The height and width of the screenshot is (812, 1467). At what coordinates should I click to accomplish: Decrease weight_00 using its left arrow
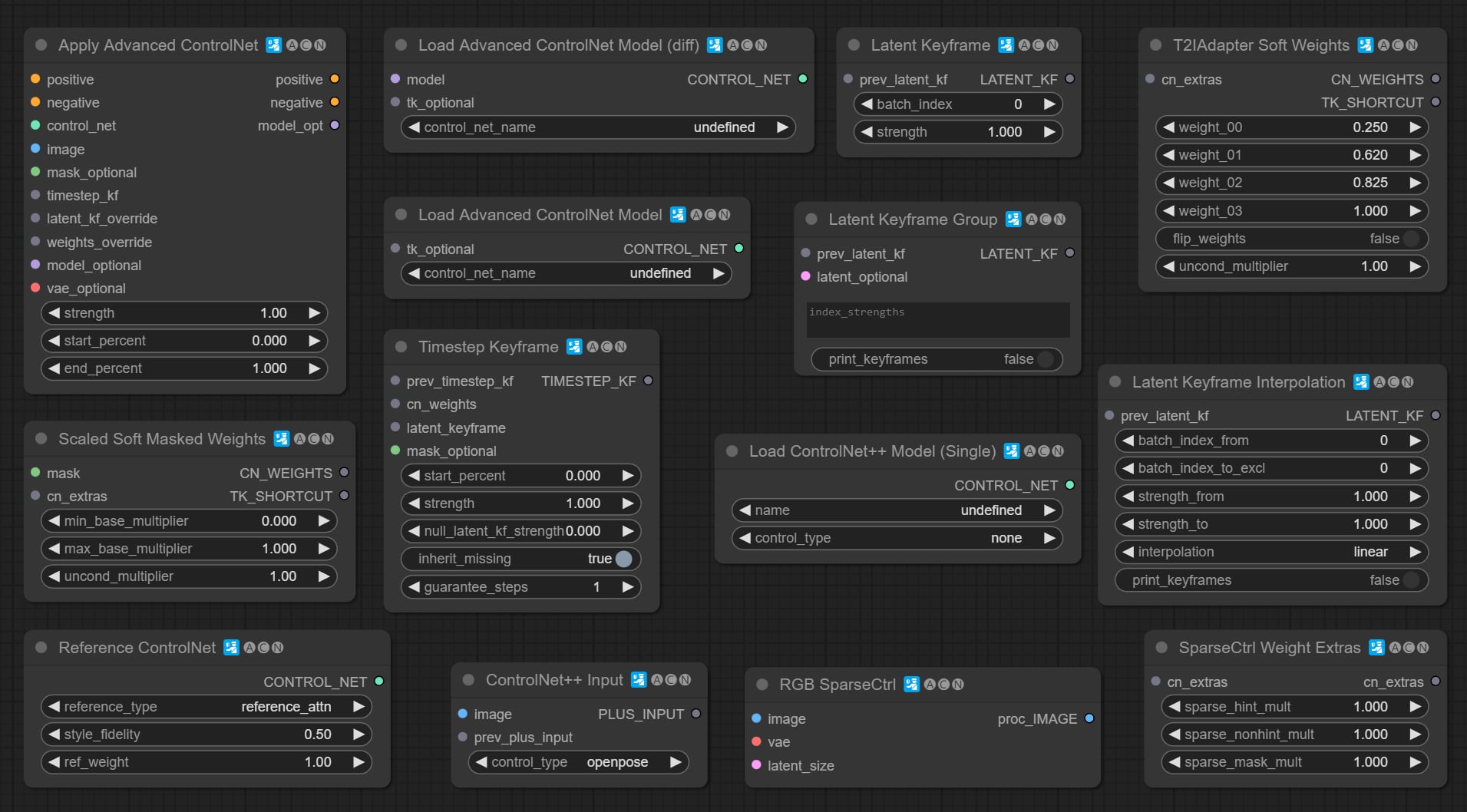coord(1168,127)
